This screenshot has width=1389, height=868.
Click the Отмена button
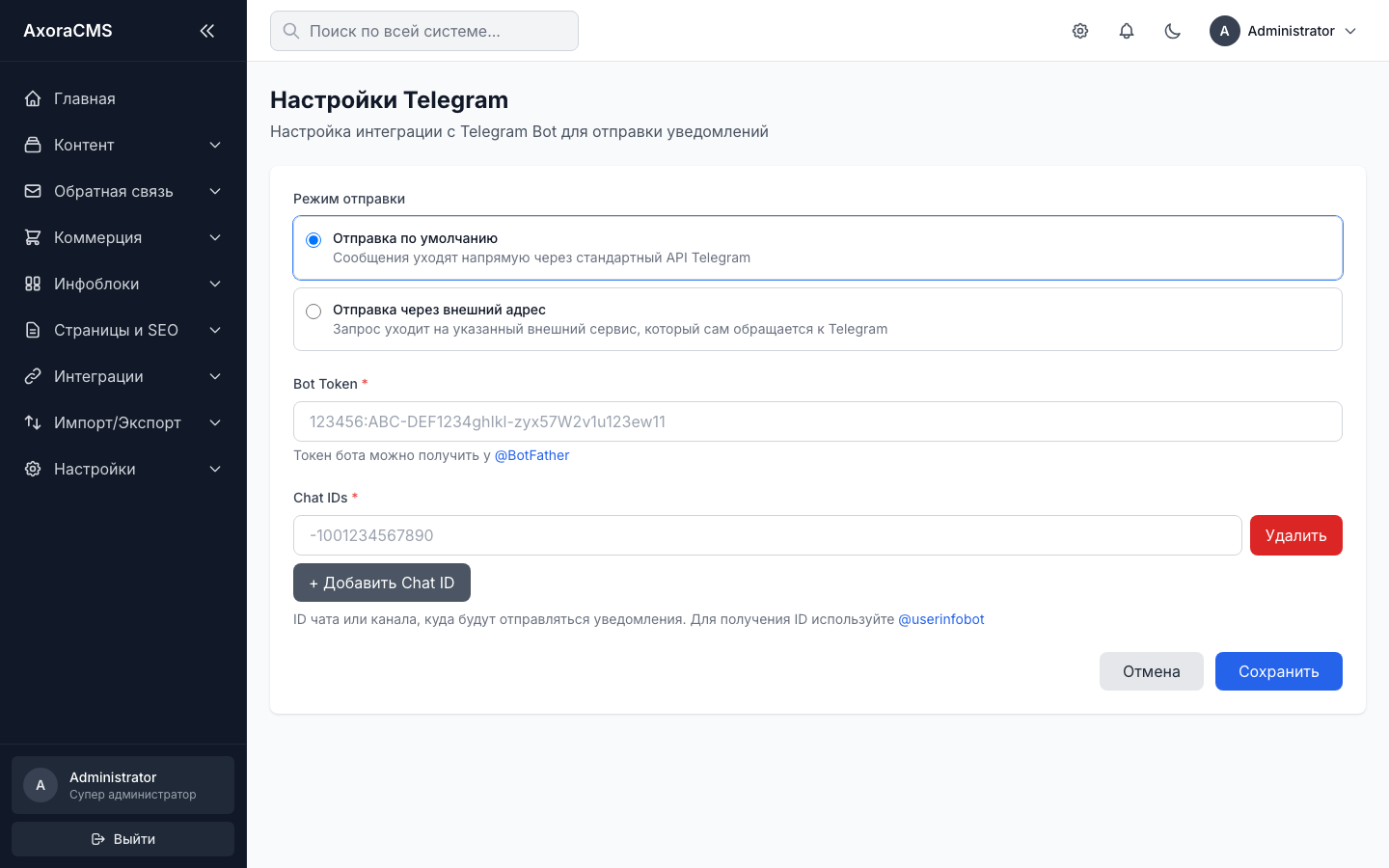click(1152, 671)
